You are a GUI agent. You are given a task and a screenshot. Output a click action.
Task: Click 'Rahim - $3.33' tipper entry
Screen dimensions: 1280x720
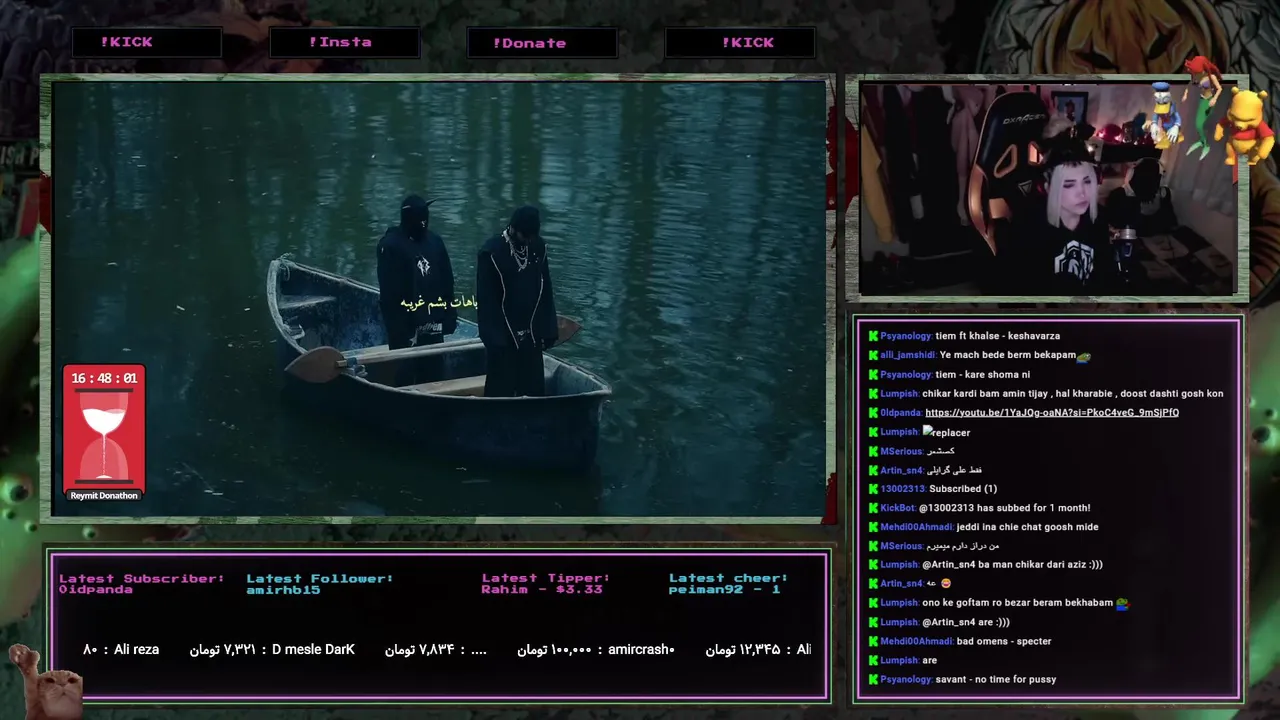542,590
